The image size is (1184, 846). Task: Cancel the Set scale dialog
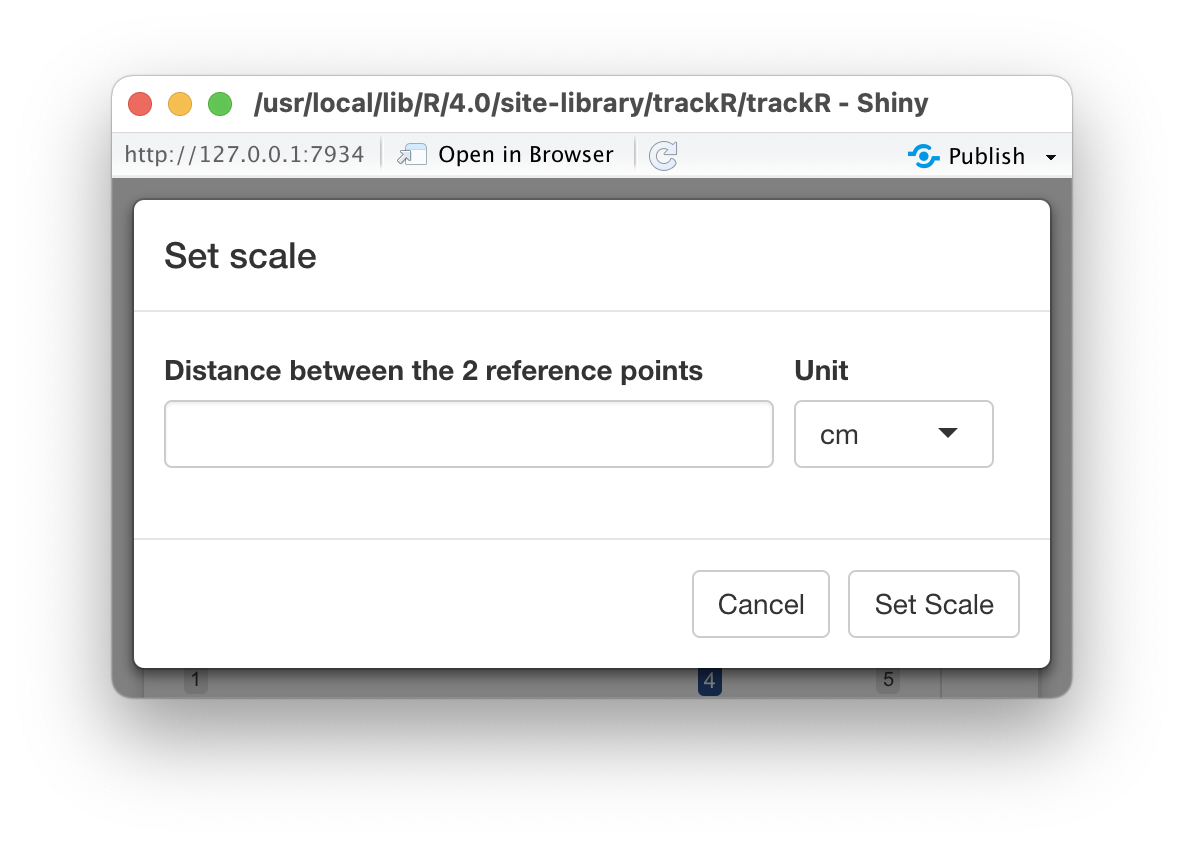(760, 604)
